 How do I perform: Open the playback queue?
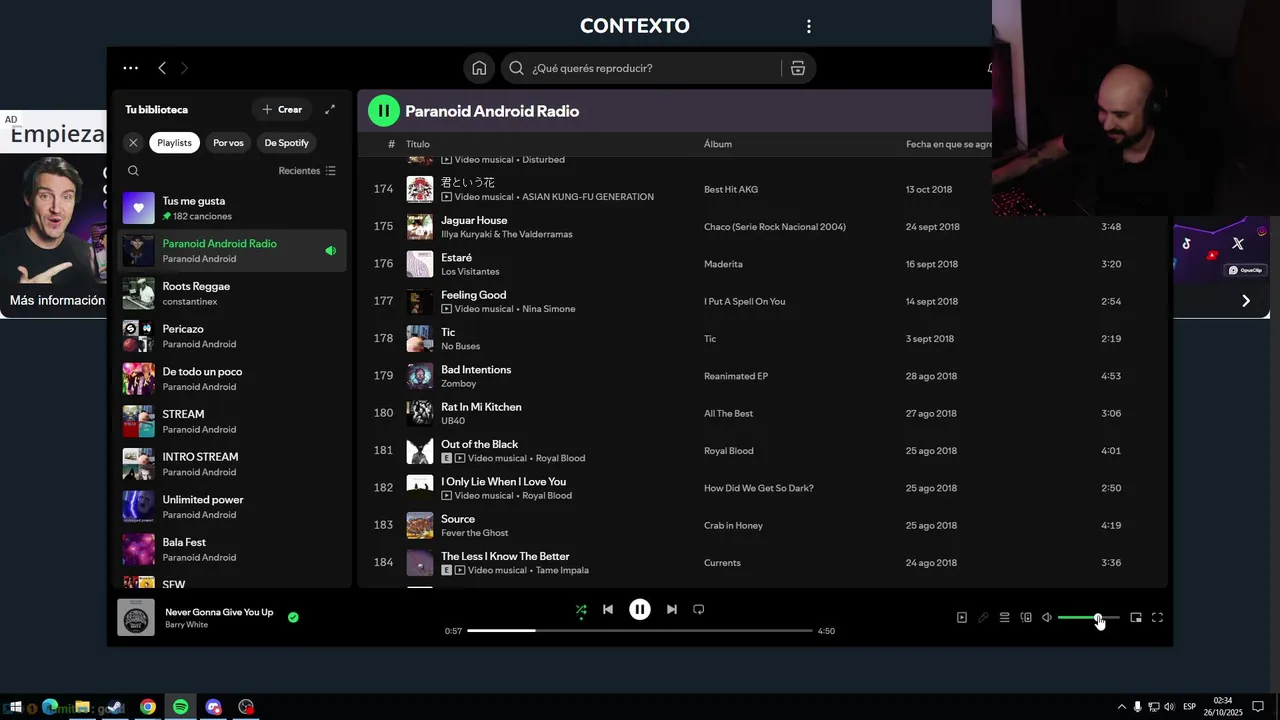click(x=1005, y=618)
